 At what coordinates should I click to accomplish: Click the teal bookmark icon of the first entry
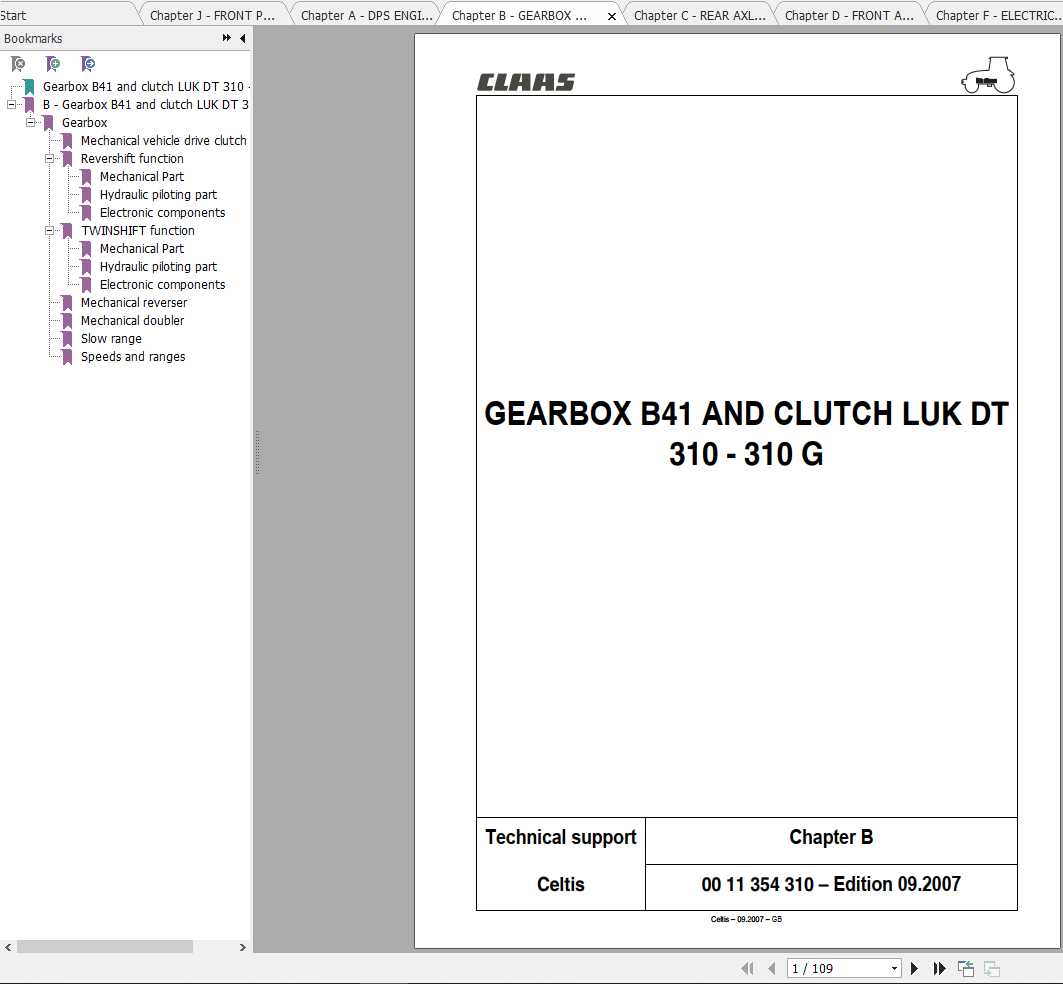click(x=29, y=87)
